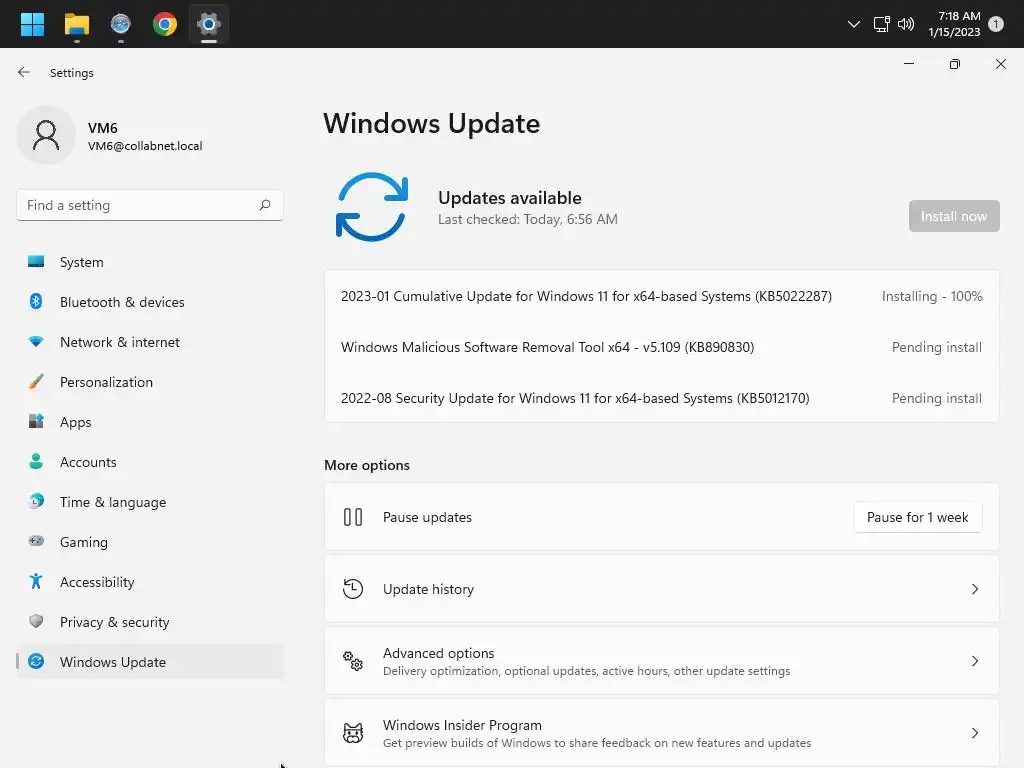Click the System monitor icon
This screenshot has height=768, width=1024.
[x=36, y=261]
